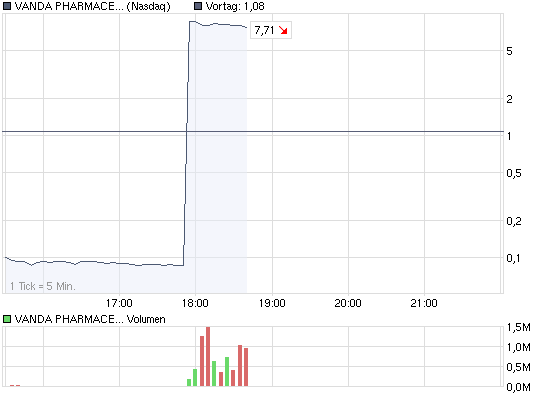545x395 pixels.
Task: Click the first small green volume bar
Action: (x=189, y=382)
